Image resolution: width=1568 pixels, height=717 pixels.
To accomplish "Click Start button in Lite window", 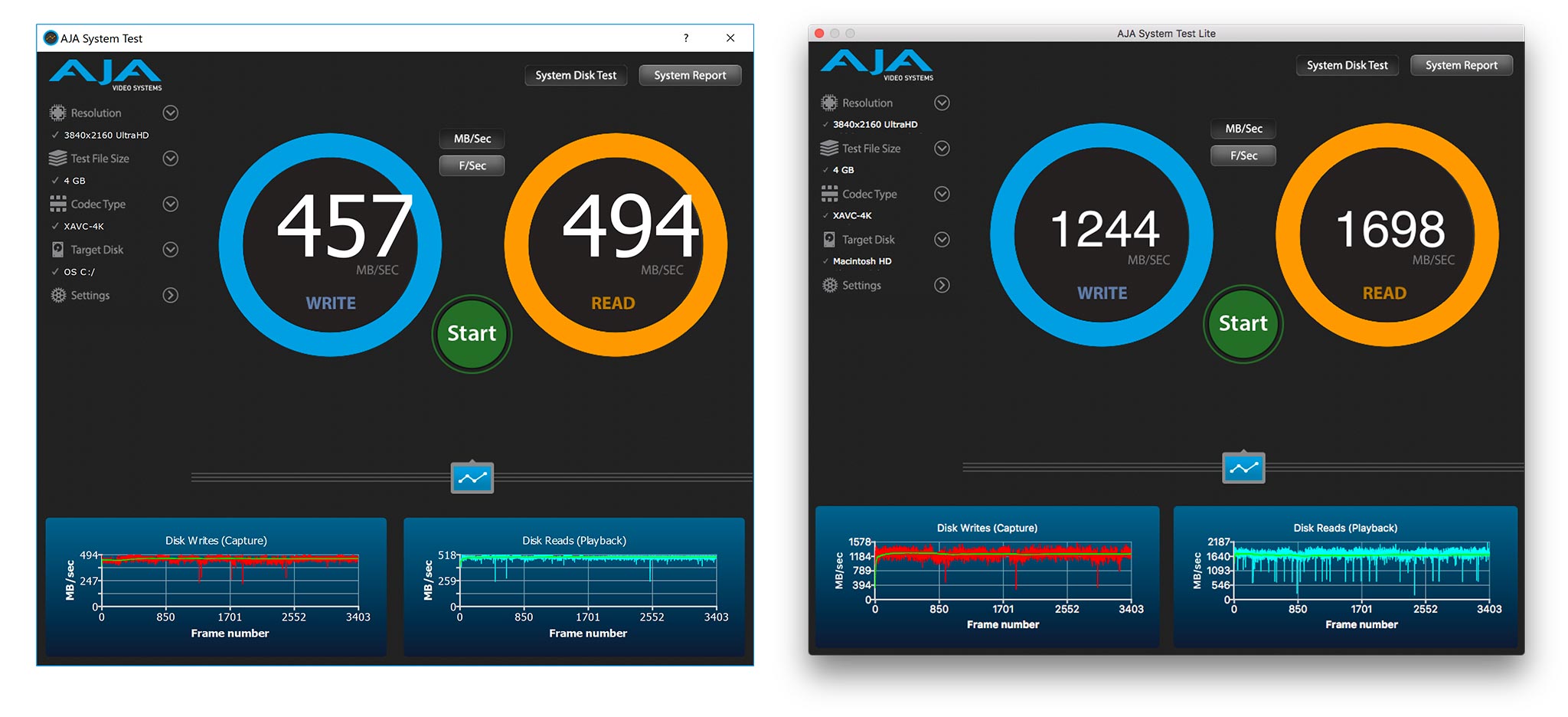I will tap(1243, 324).
